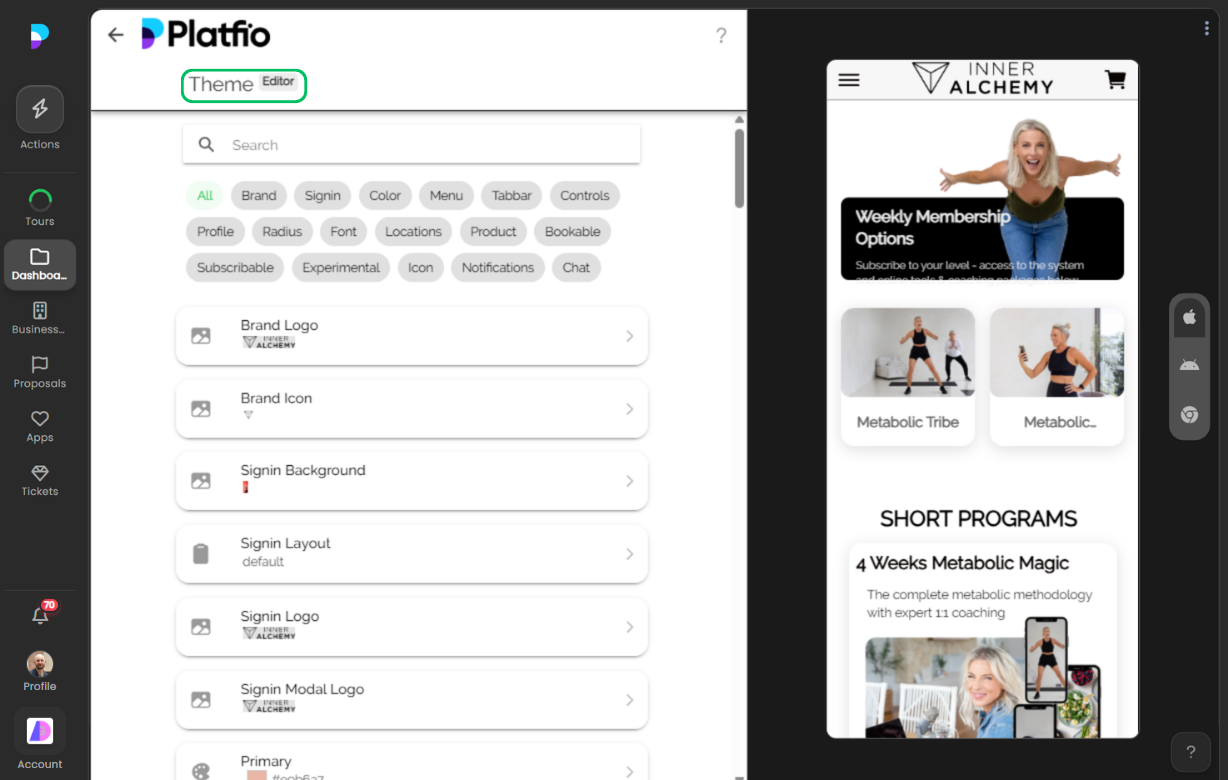Switch preview to iOS with the Apple icon

point(1189,316)
